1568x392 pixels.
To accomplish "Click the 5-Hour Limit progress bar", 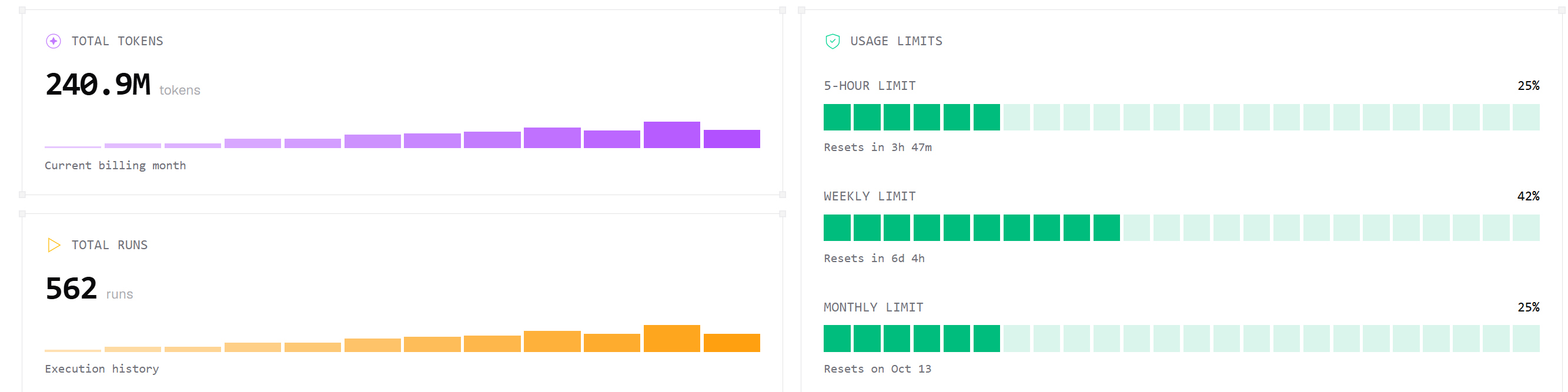I will click(x=1181, y=117).
